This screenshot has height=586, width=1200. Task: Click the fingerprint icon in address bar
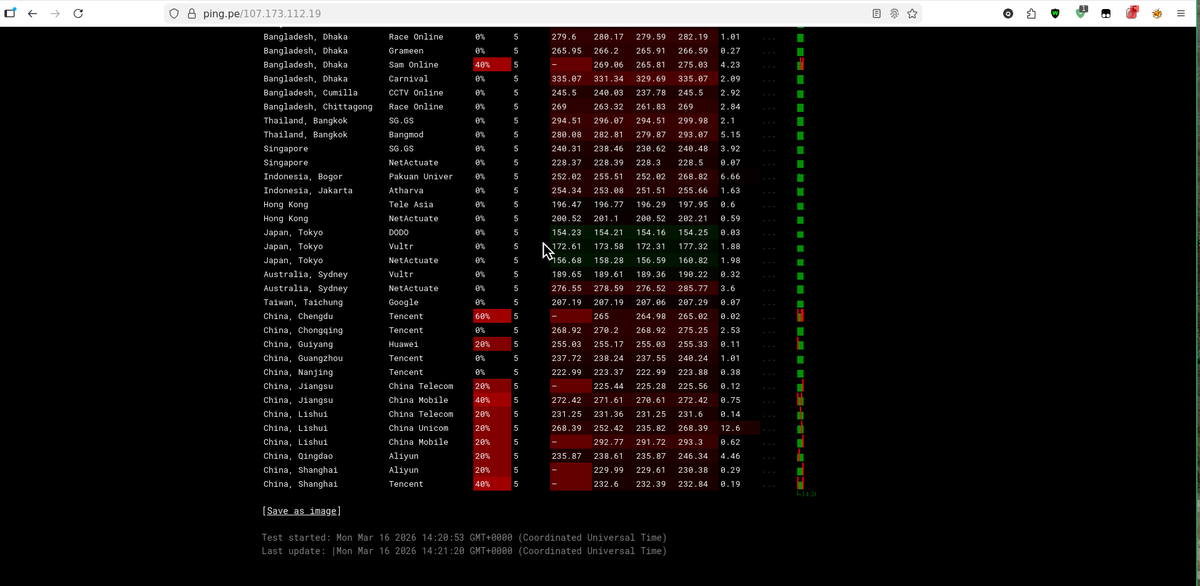[894, 14]
